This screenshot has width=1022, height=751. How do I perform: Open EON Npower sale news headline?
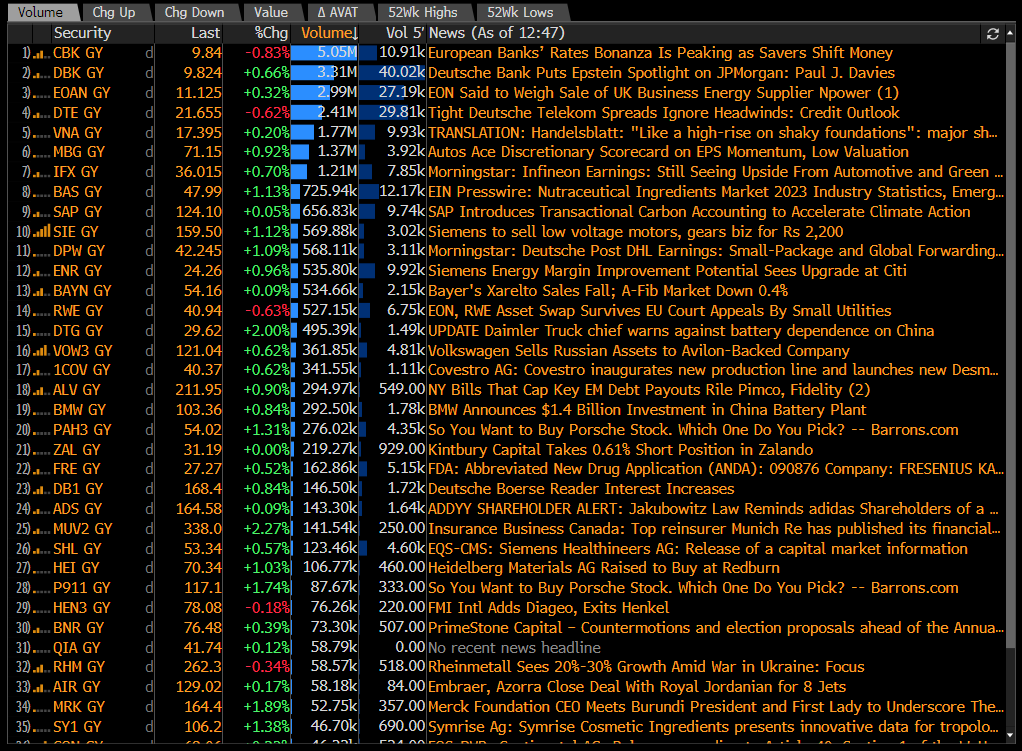tap(664, 93)
